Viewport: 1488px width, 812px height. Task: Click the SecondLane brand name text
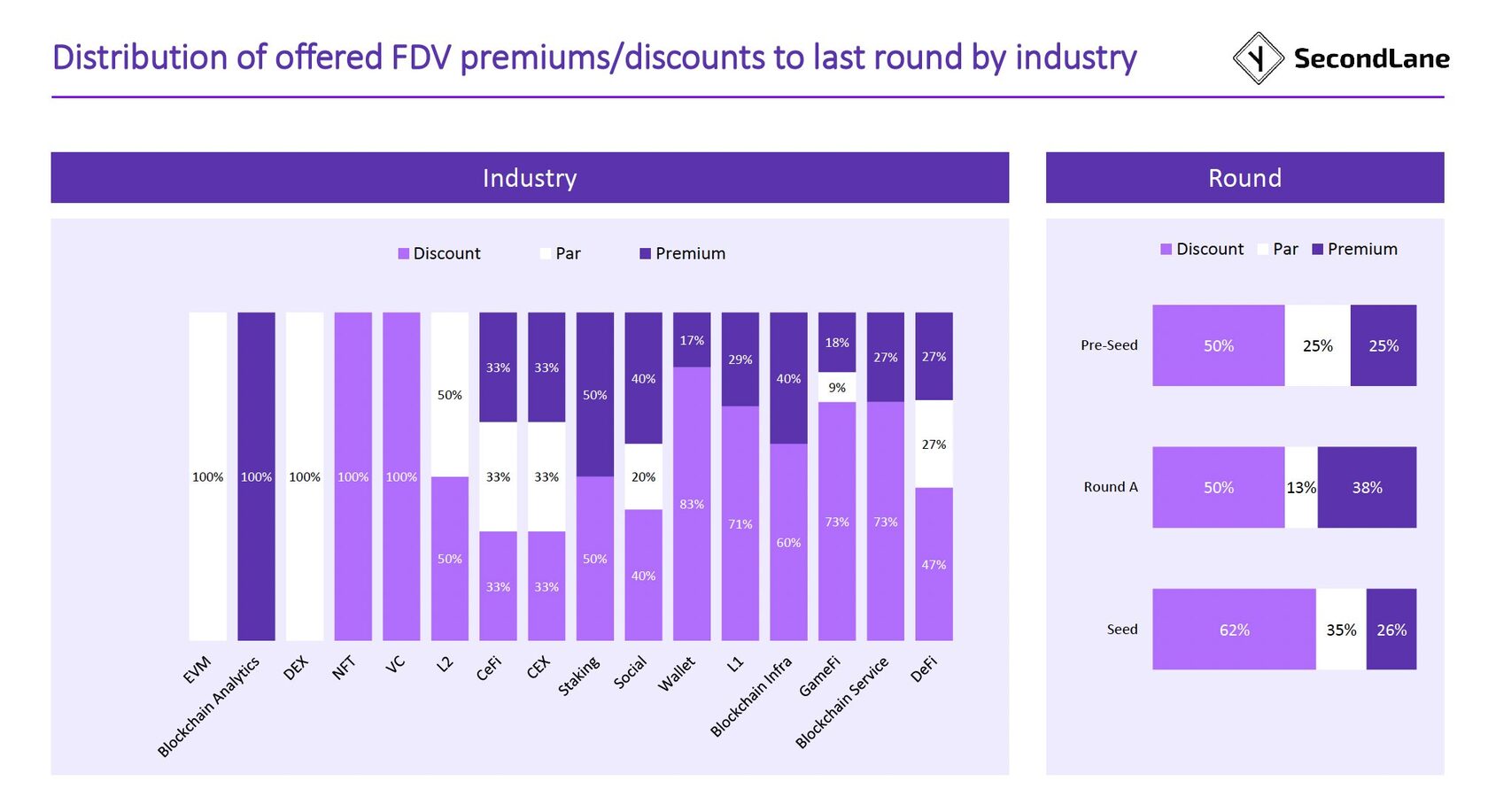(1371, 58)
